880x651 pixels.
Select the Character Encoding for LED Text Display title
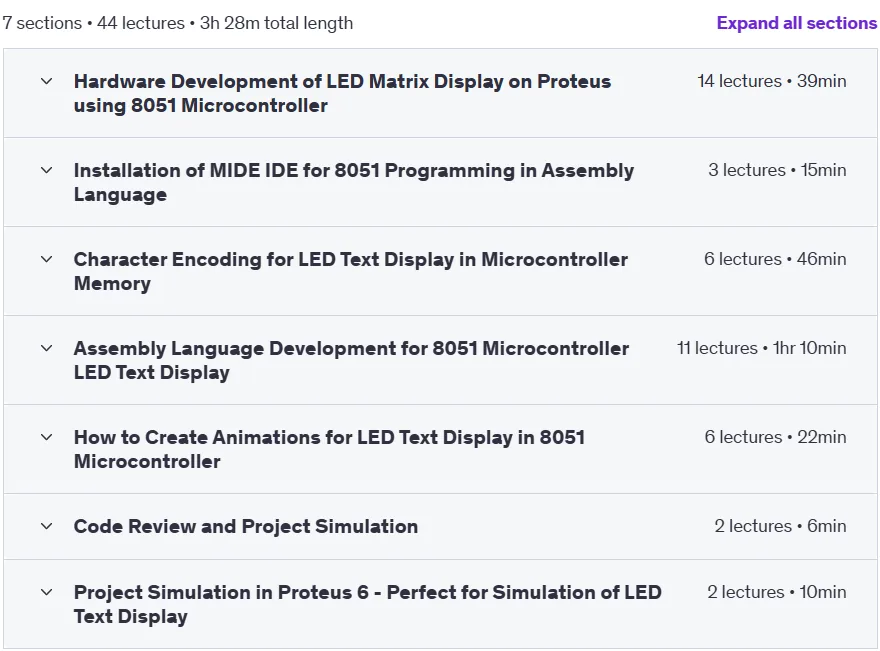coord(351,271)
